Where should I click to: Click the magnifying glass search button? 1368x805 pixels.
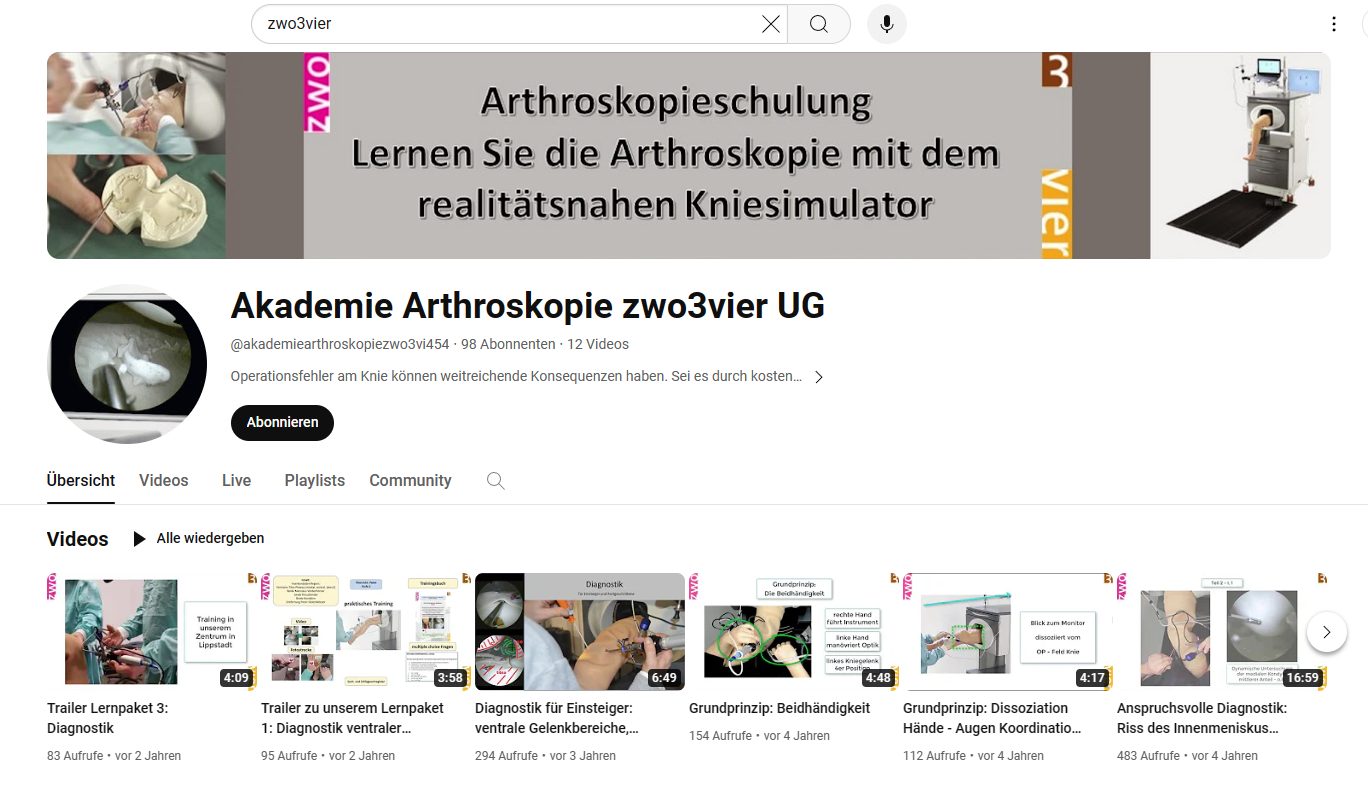(819, 24)
